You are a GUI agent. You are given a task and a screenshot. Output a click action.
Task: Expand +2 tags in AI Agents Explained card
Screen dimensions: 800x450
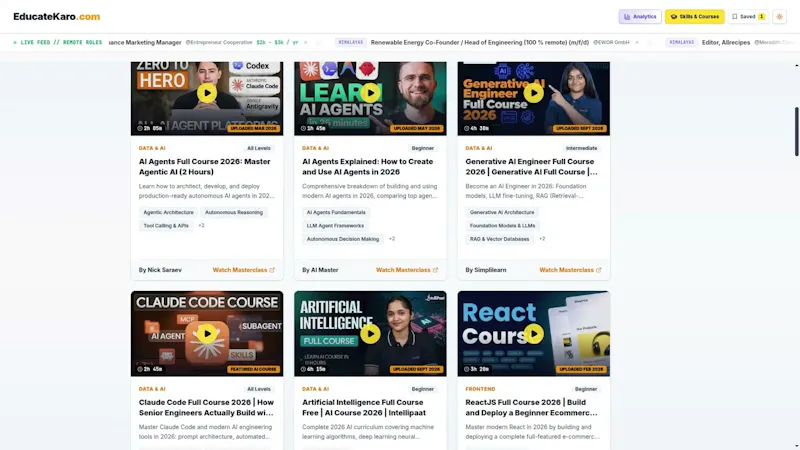[392, 239]
